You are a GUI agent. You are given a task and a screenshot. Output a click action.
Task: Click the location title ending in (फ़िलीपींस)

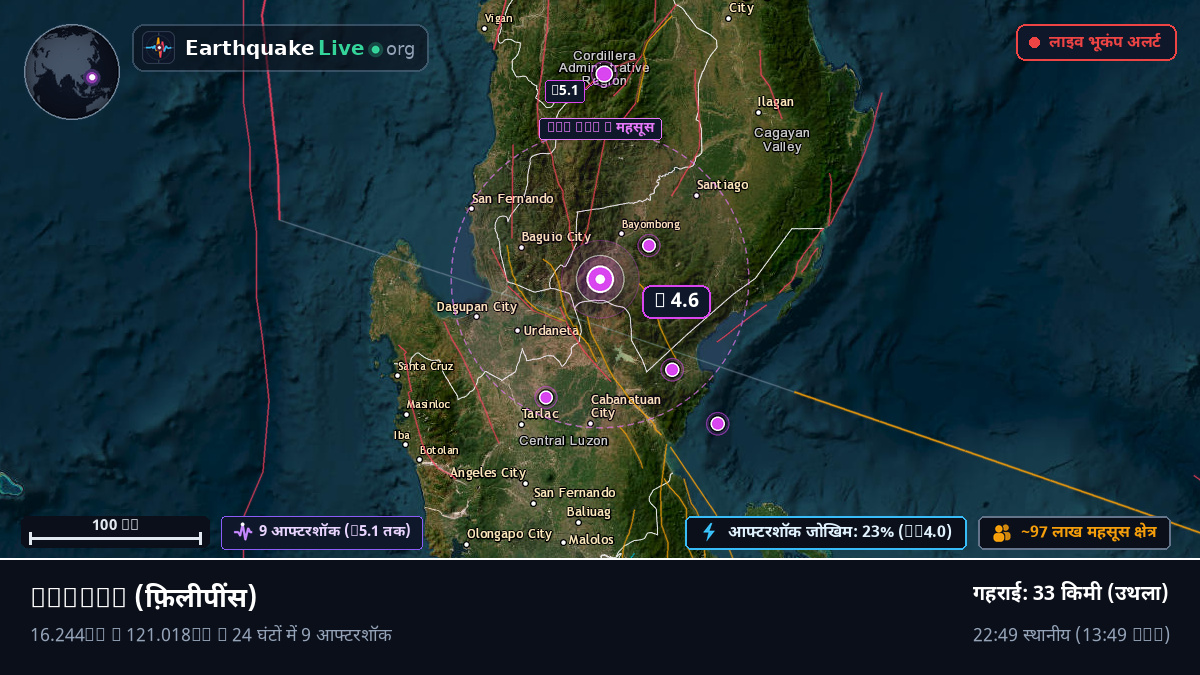pyautogui.click(x=144, y=597)
